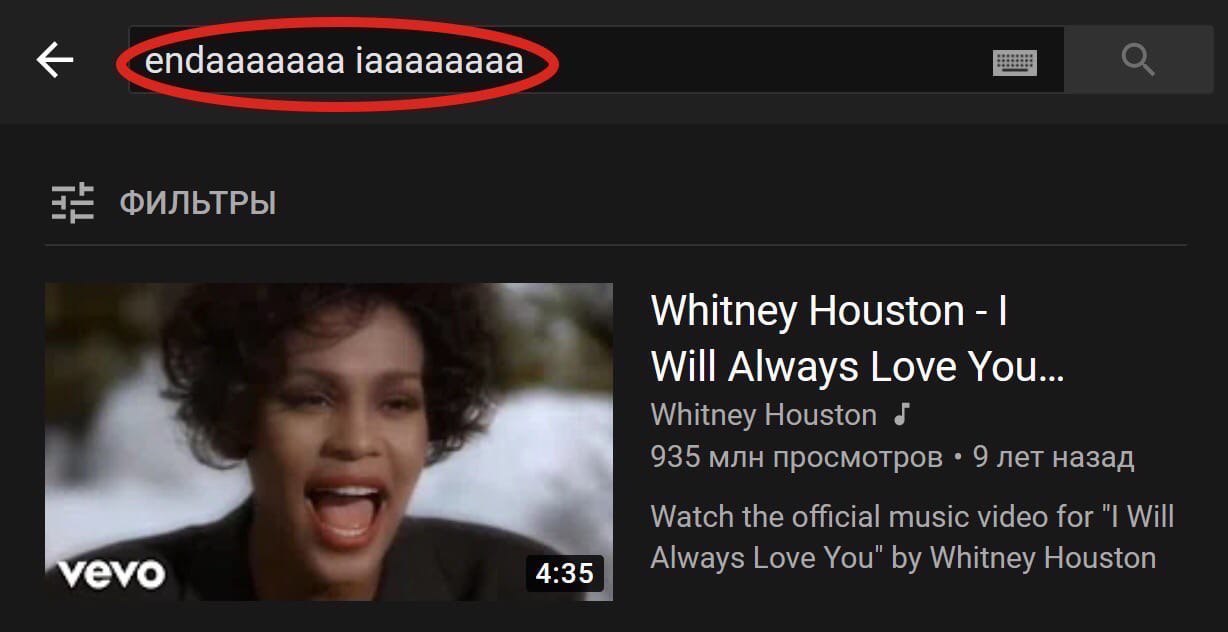Click into the search text field
The image size is (1228, 632).
[x=596, y=60]
